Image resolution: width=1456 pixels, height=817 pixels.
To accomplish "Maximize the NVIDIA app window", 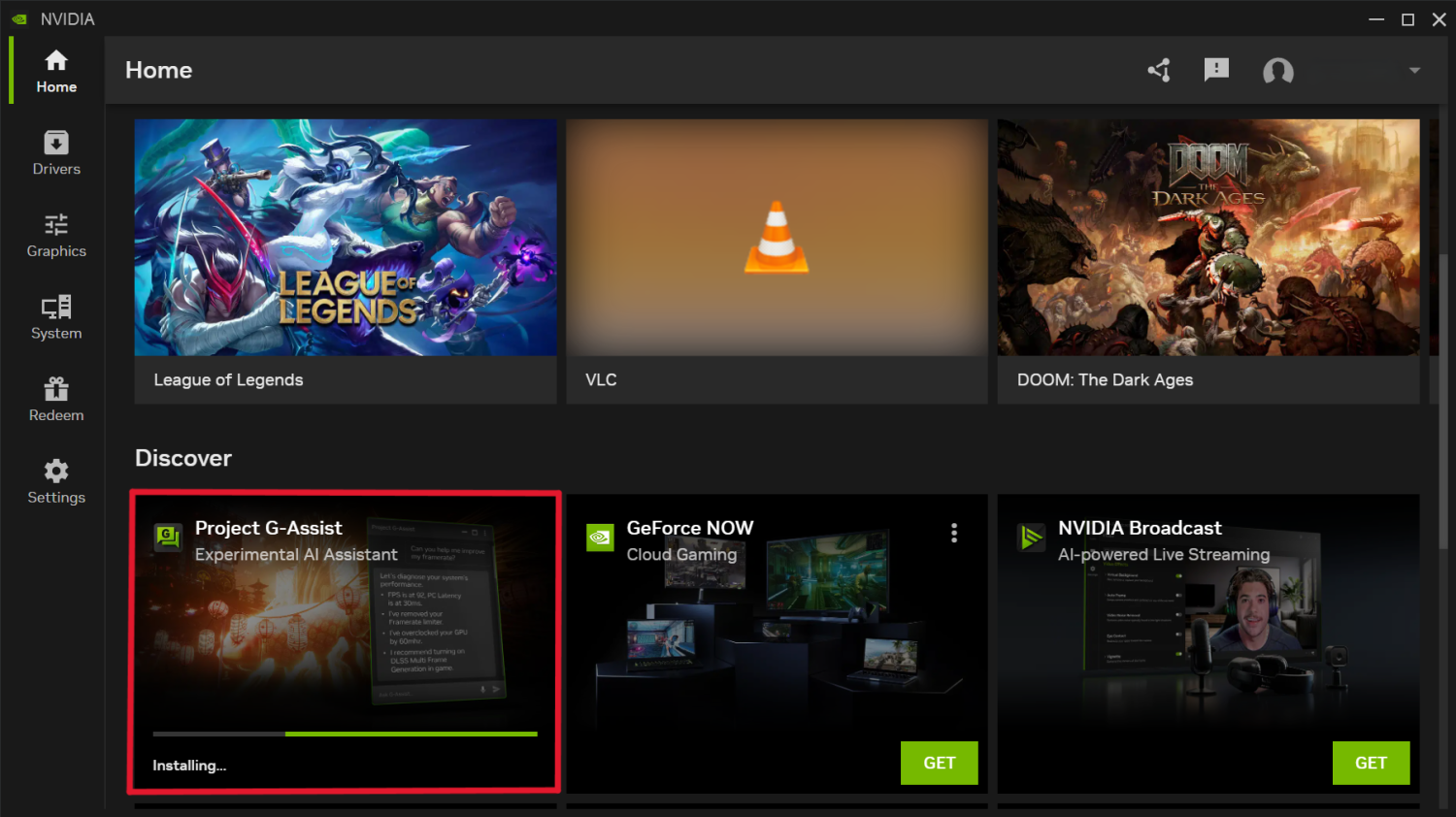I will point(1407,19).
